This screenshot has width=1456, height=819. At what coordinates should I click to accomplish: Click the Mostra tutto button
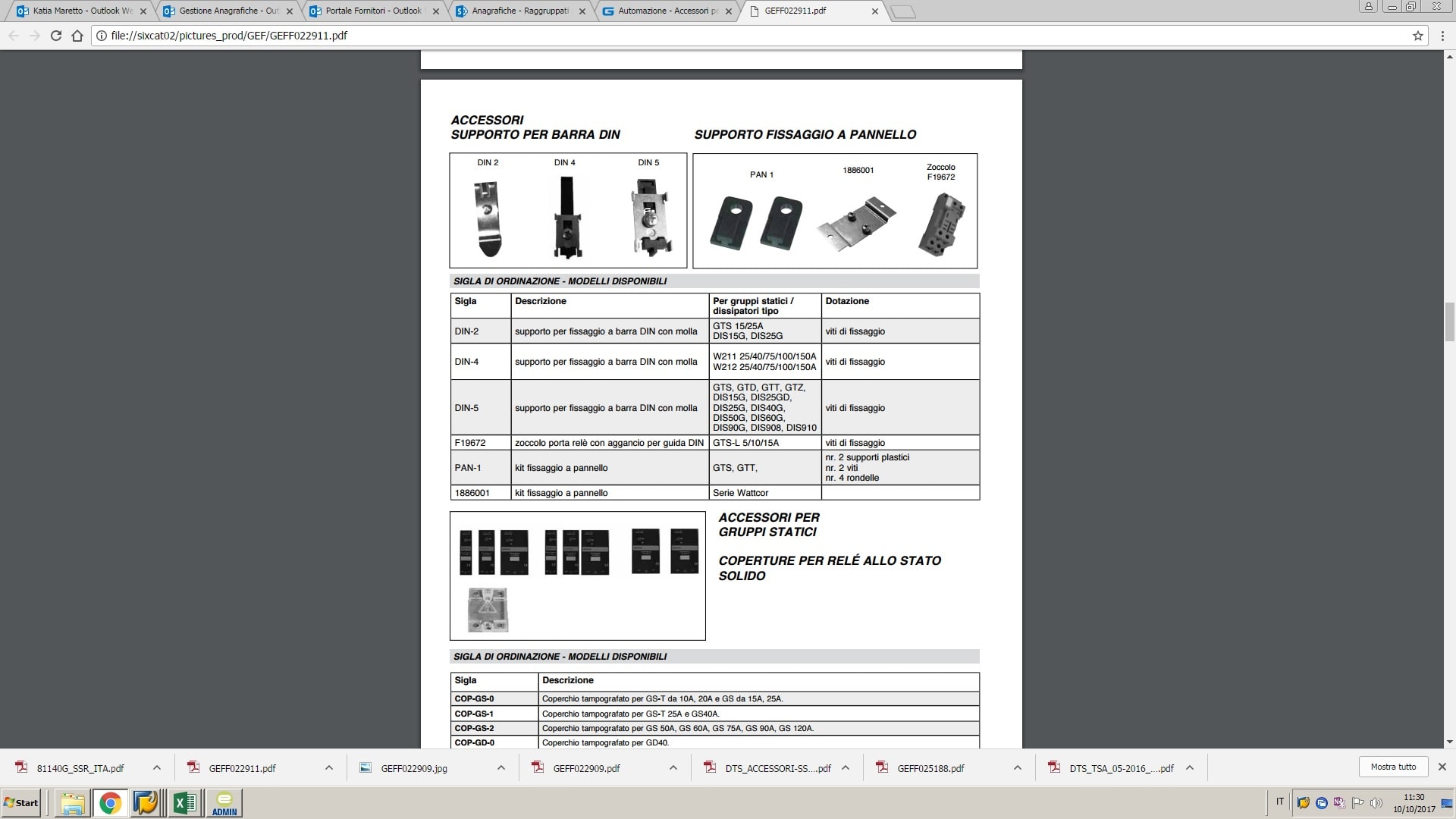1394,767
